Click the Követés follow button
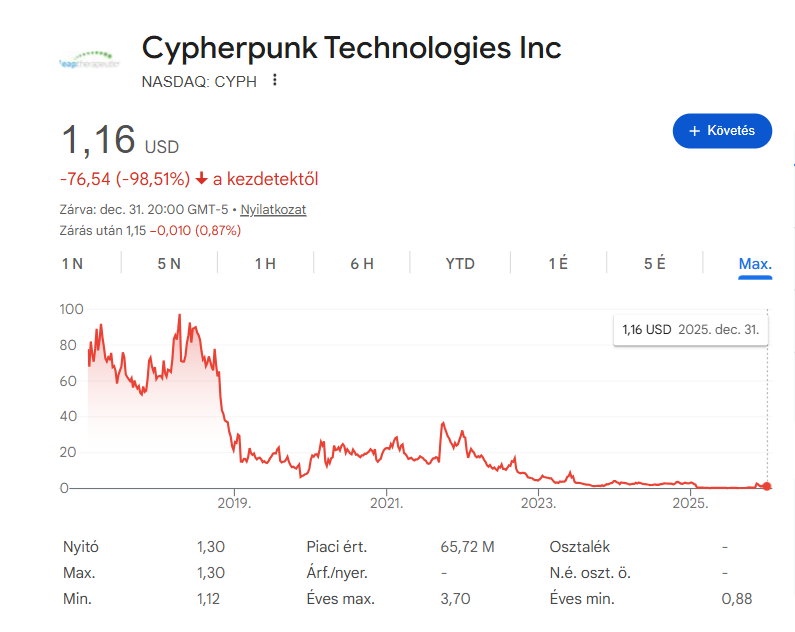 pos(722,131)
